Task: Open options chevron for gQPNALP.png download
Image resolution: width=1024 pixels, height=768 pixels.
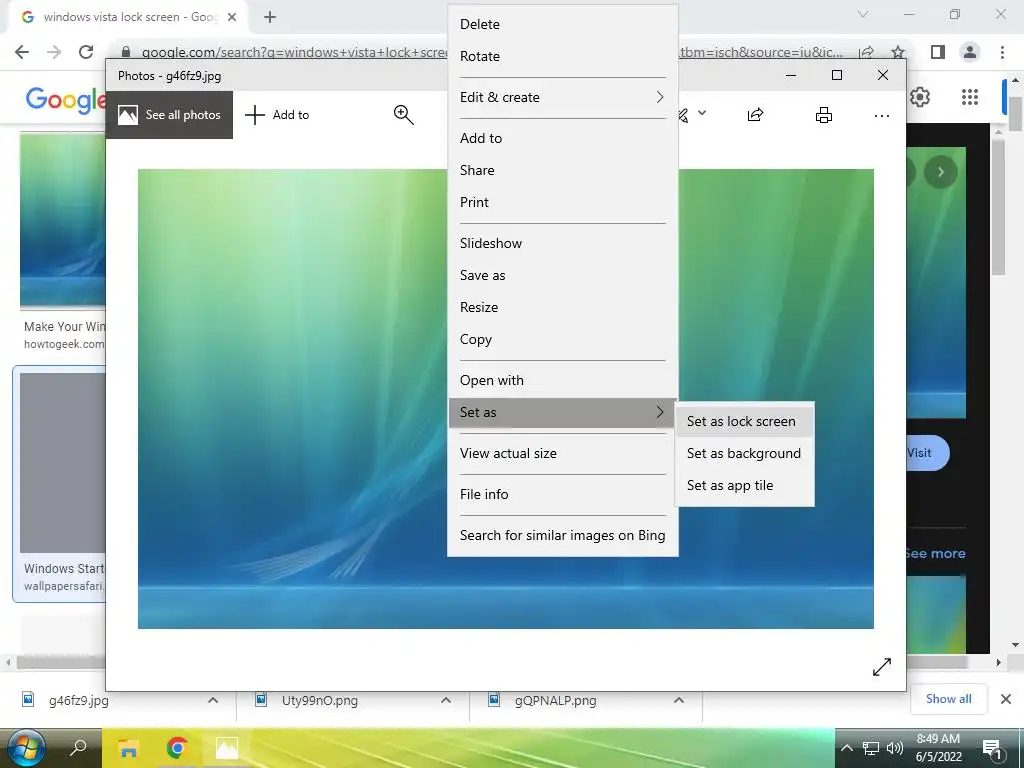Action: 679,700
